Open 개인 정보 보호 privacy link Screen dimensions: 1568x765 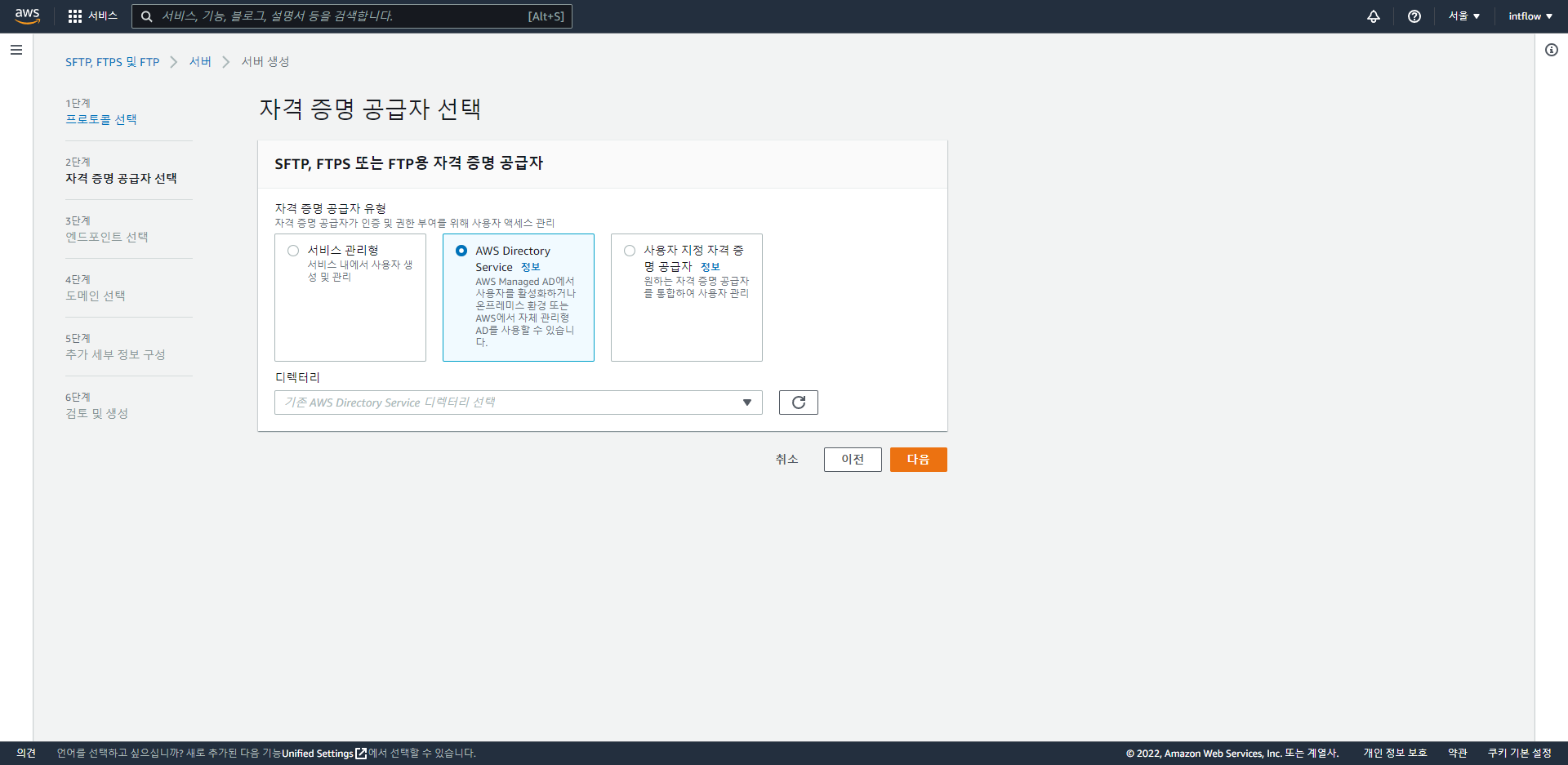1395,753
